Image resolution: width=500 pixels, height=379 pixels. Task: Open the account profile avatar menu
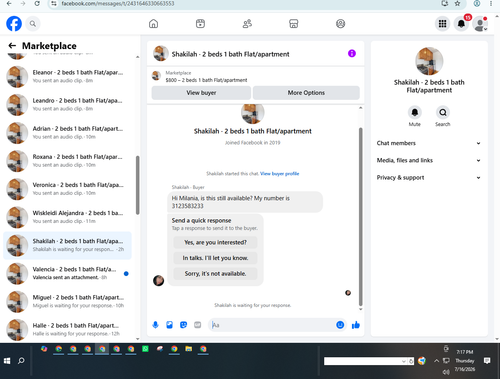point(480,24)
